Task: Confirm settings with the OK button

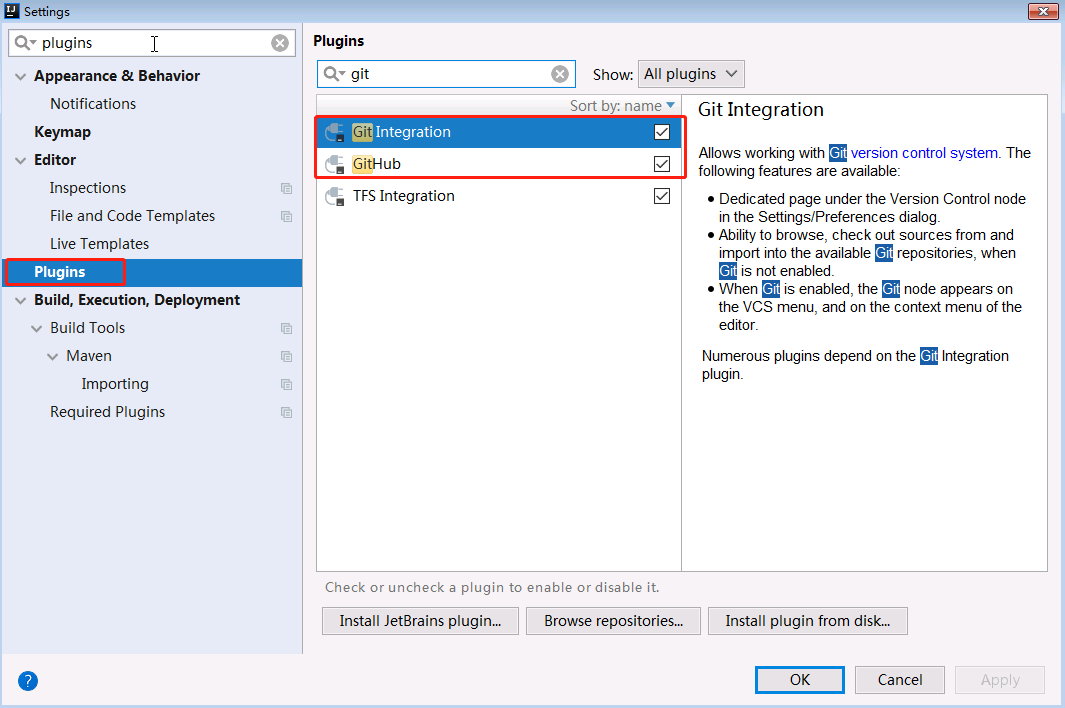Action: point(799,680)
